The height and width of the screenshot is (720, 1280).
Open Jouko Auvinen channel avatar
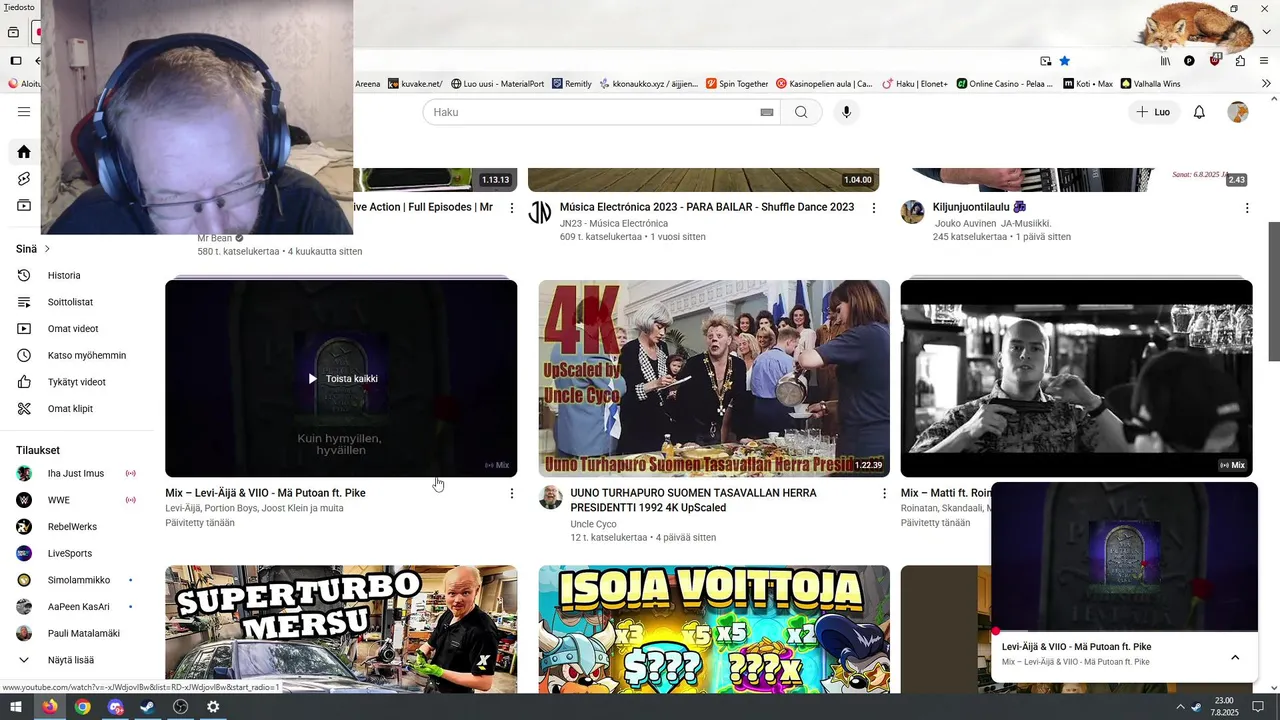click(912, 212)
